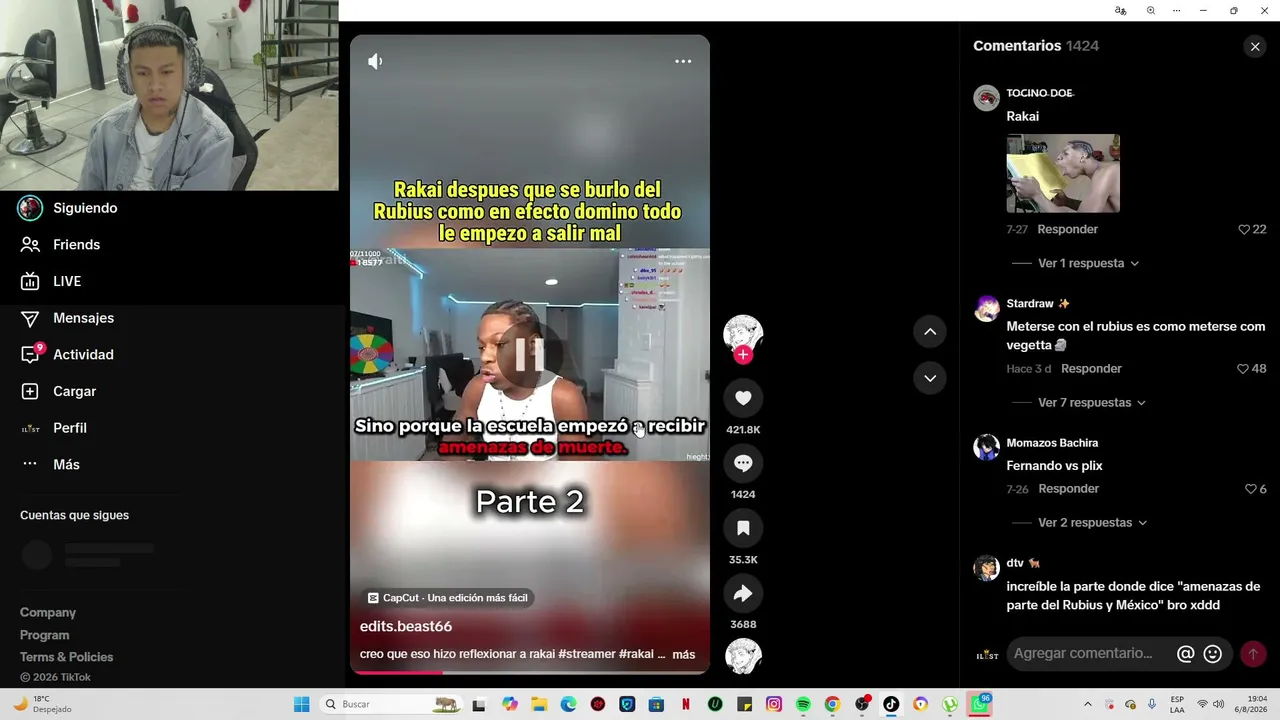Expand the video description with 'más'
Screen dimensions: 1280x720
pyautogui.click(x=684, y=655)
